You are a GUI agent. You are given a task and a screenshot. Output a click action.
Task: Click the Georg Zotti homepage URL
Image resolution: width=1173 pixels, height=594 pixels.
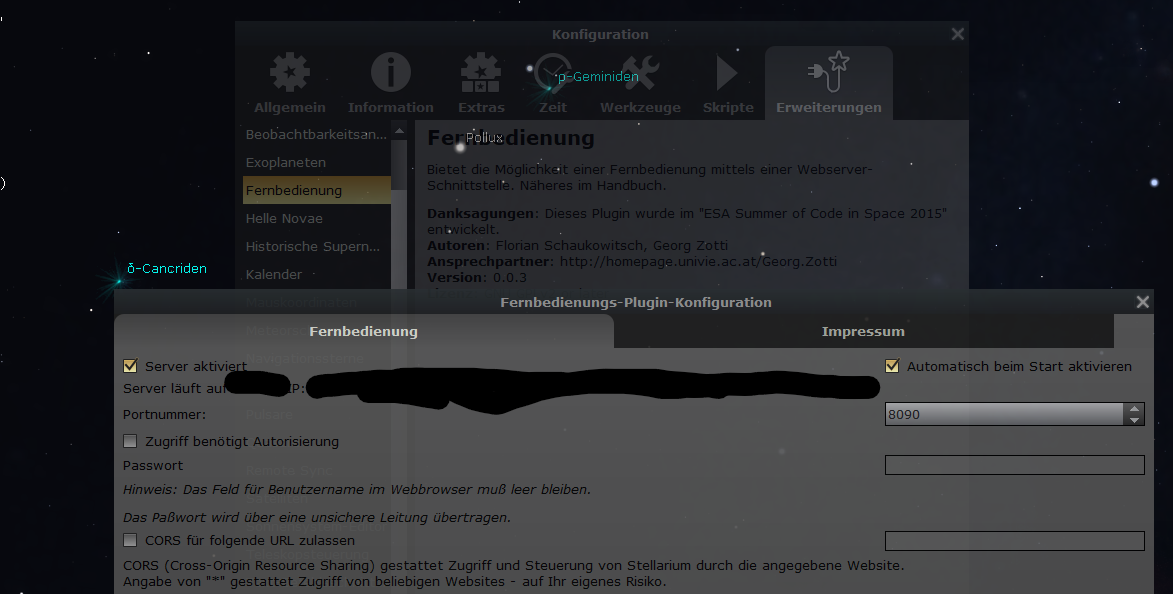coord(698,261)
